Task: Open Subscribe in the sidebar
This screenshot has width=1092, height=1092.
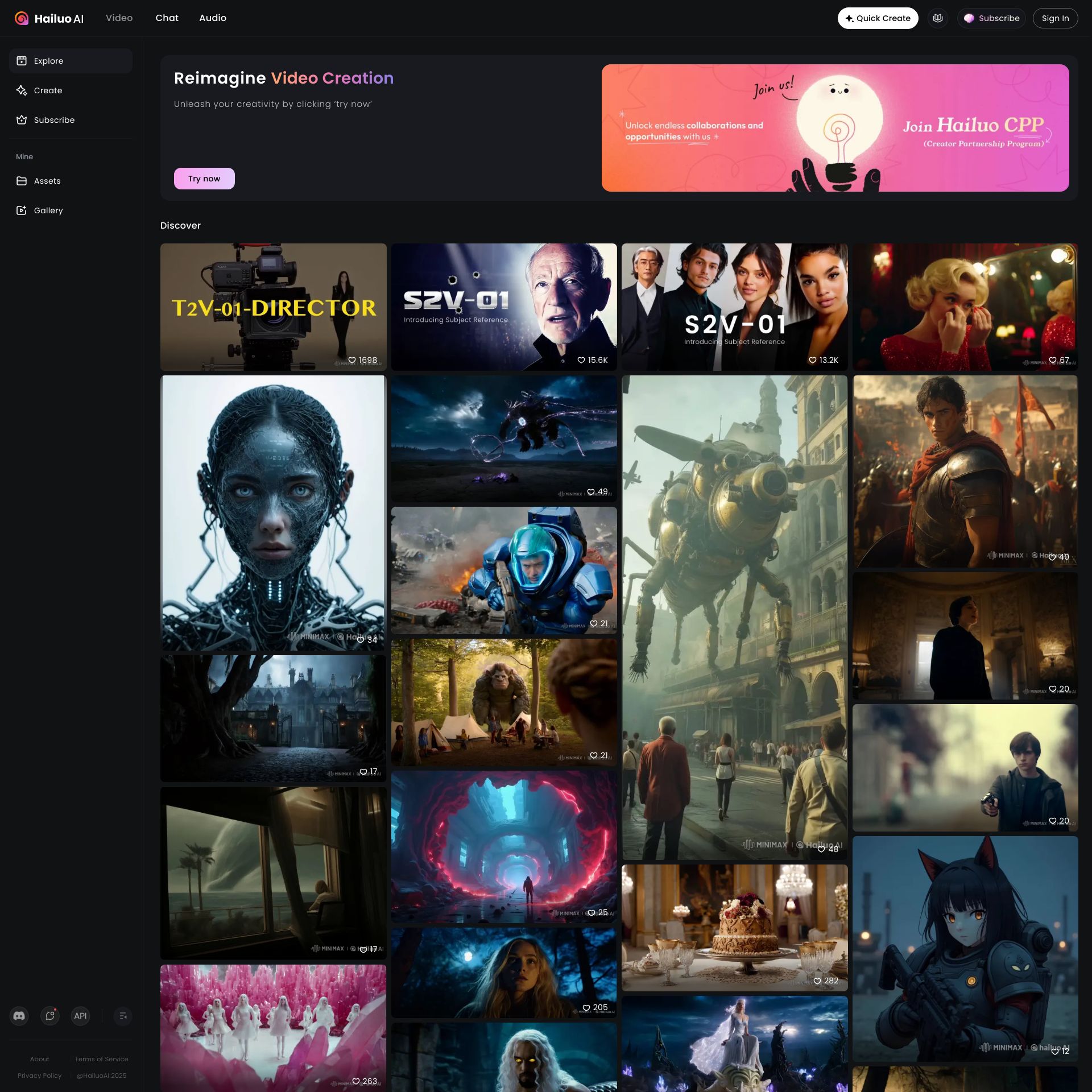Action: point(71,120)
